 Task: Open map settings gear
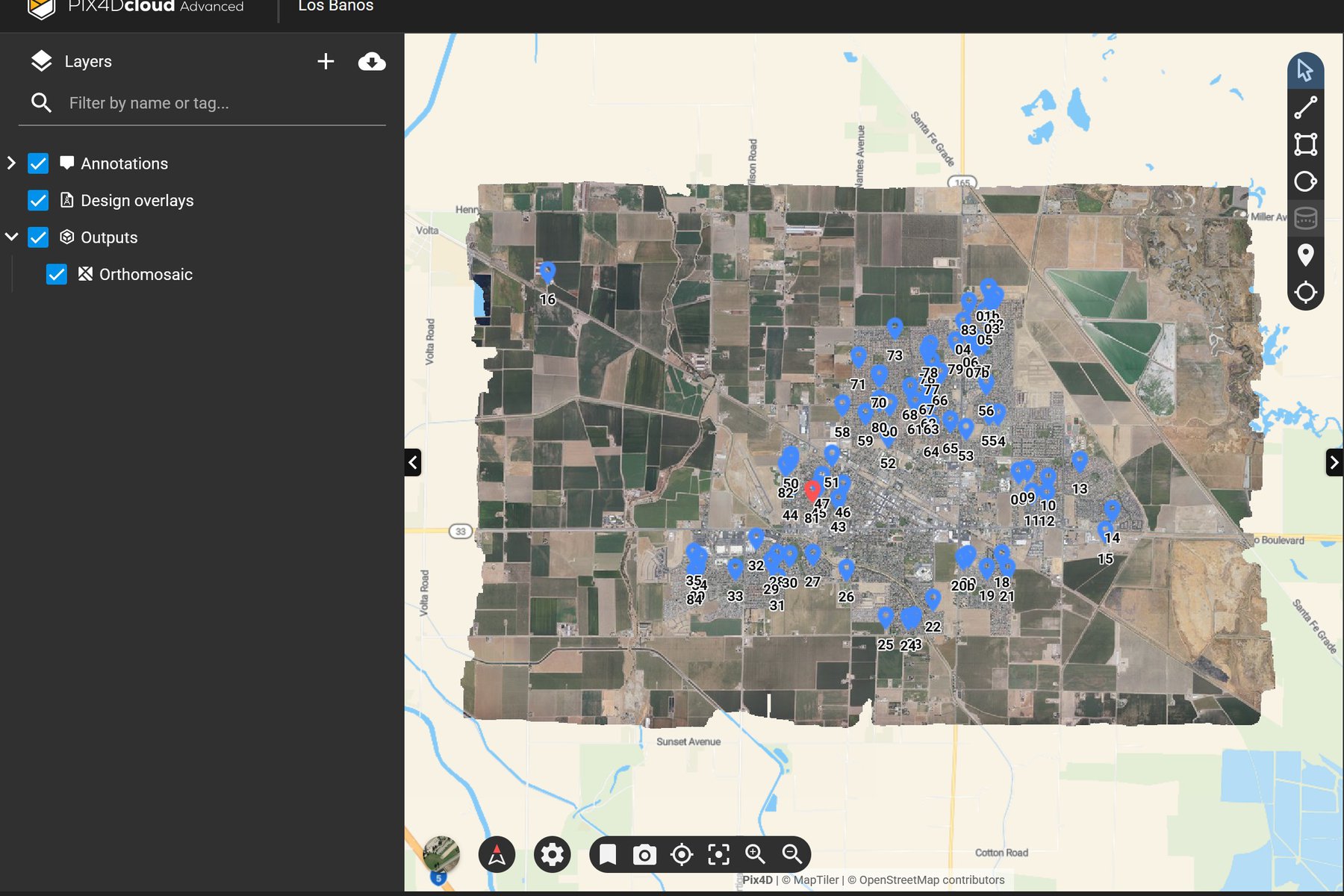coord(553,854)
